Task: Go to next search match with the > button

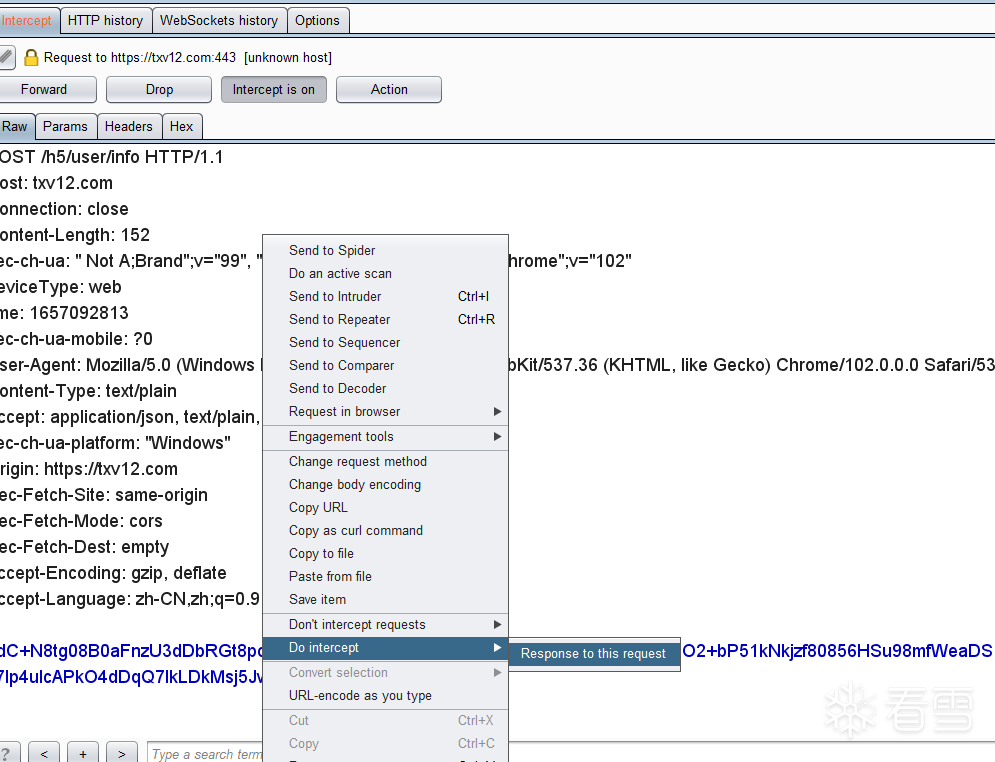Action: click(121, 753)
